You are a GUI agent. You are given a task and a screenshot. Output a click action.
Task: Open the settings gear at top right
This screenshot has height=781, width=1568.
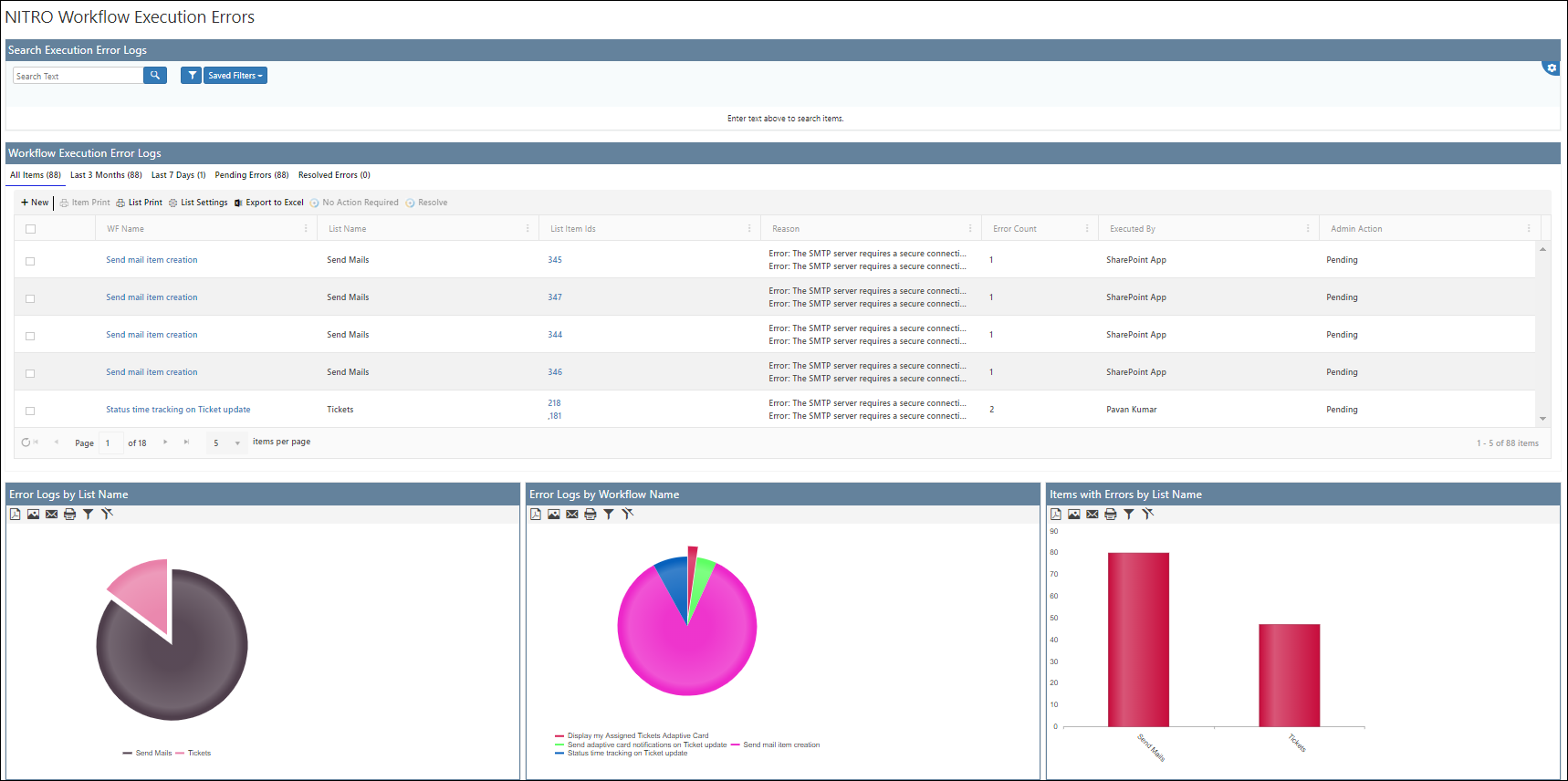pyautogui.click(x=1552, y=68)
